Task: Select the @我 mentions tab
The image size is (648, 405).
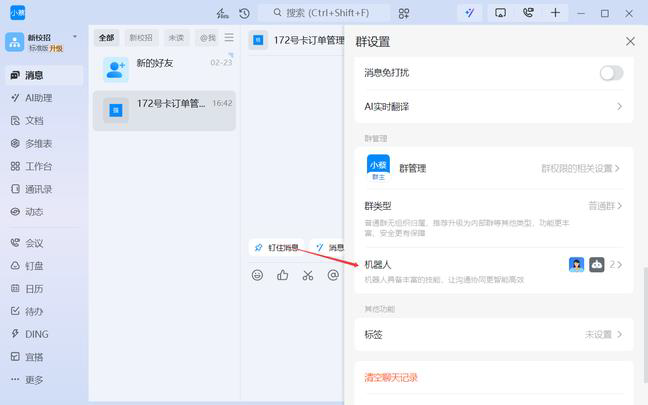Action: (x=207, y=38)
